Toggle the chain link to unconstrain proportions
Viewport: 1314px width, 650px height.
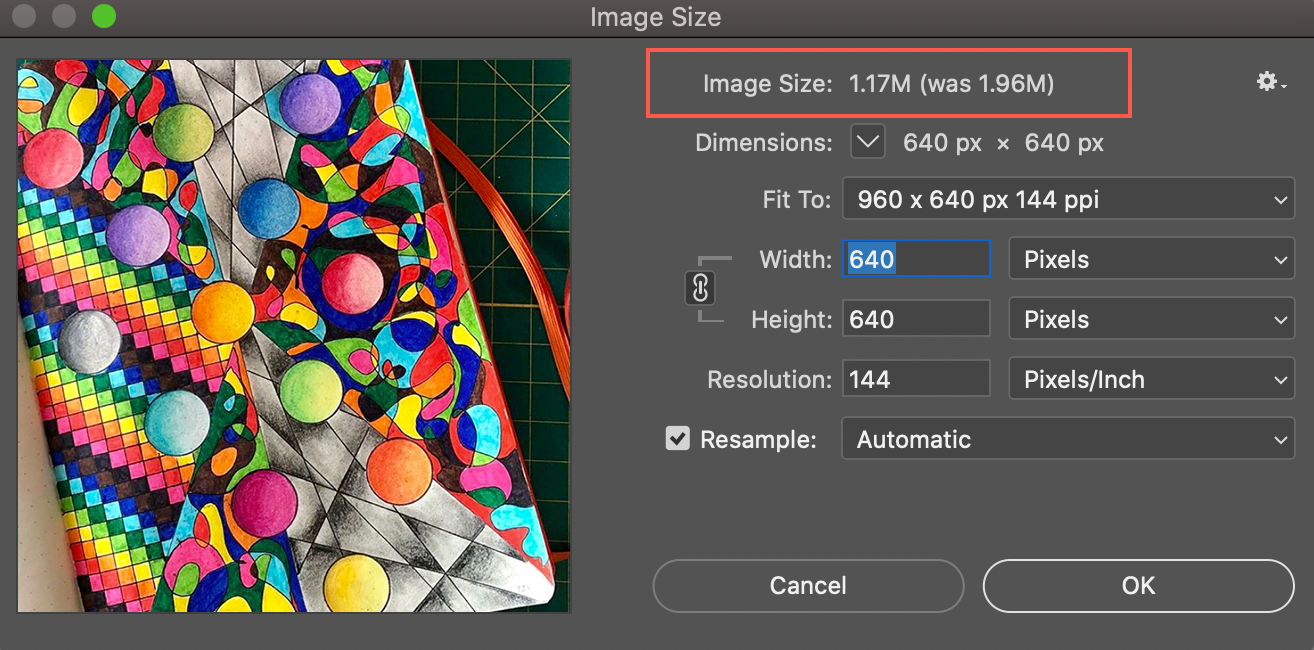click(701, 288)
